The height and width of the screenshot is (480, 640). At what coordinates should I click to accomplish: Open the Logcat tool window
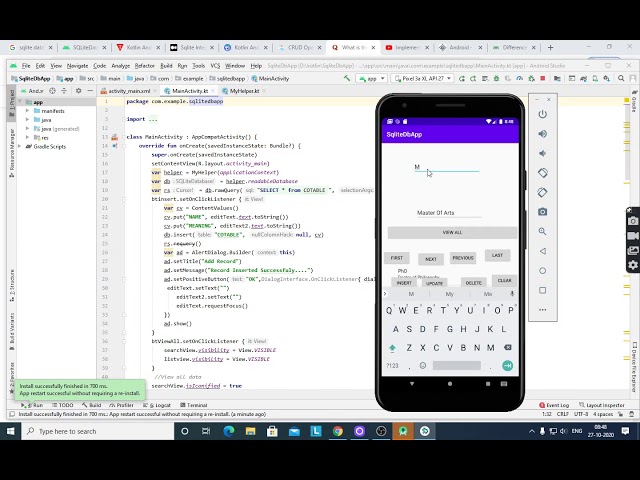click(x=157, y=405)
